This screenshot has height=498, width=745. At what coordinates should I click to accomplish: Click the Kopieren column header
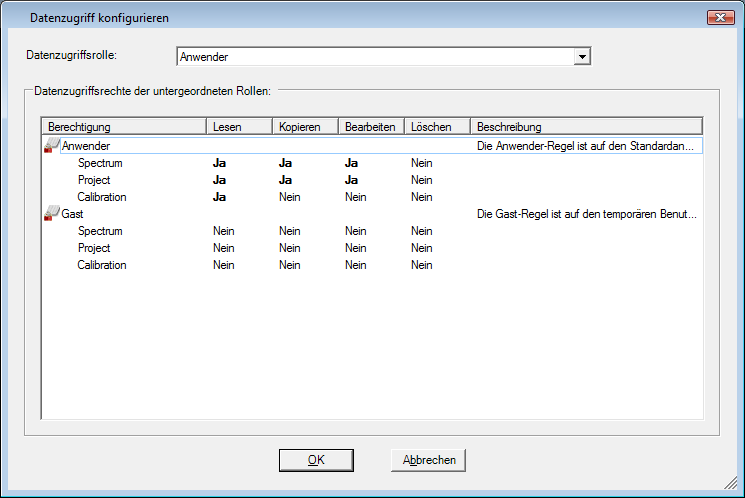tap(305, 127)
